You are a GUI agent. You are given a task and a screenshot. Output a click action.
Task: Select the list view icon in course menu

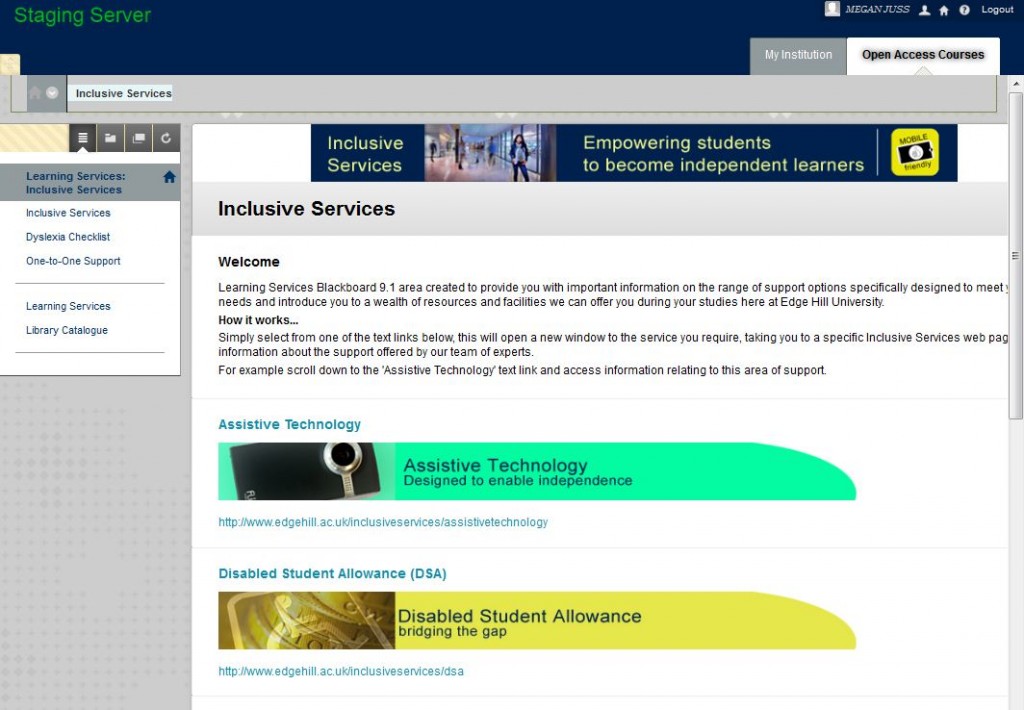tap(82, 138)
